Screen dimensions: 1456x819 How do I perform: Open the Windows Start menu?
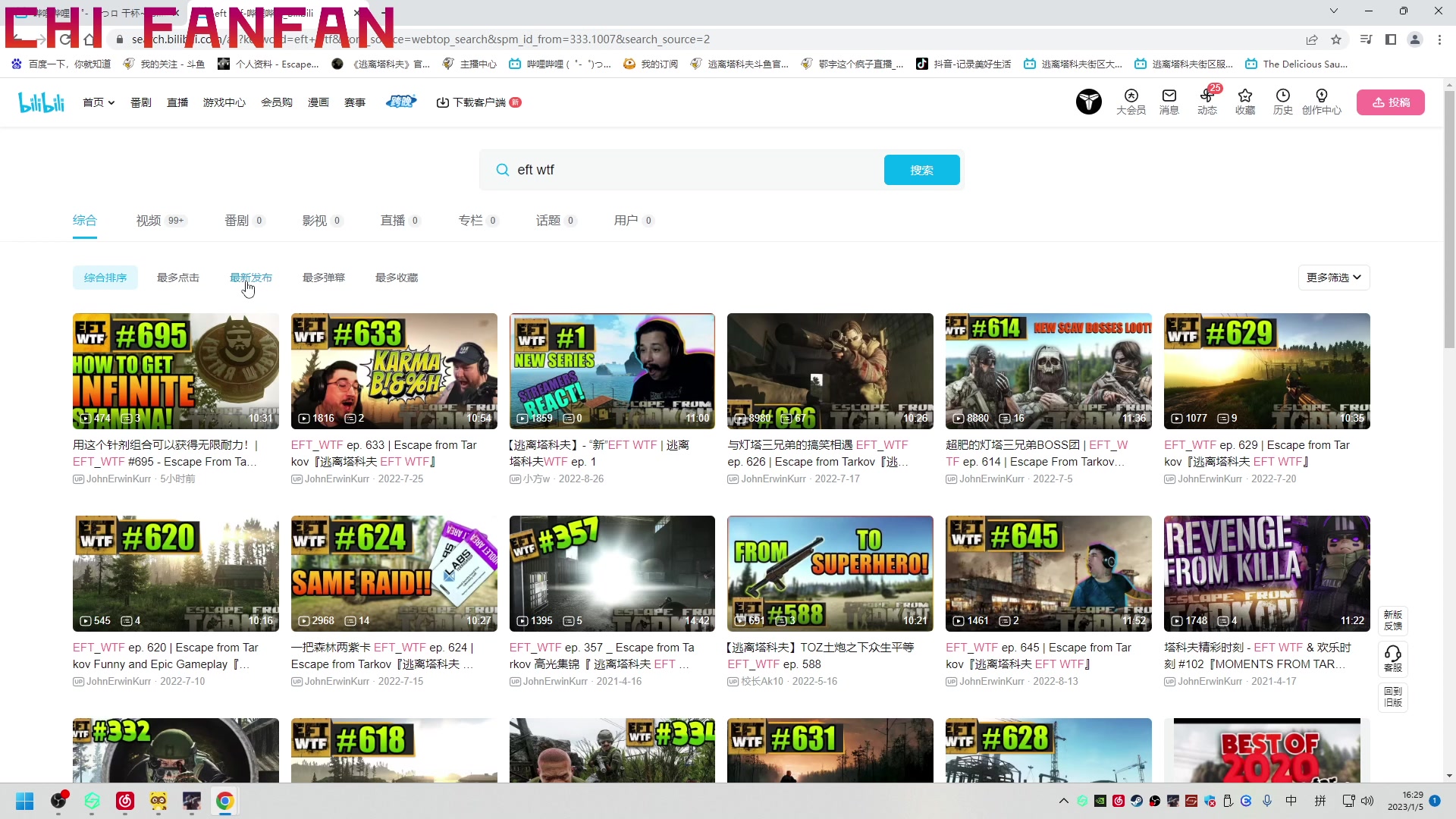click(x=25, y=801)
